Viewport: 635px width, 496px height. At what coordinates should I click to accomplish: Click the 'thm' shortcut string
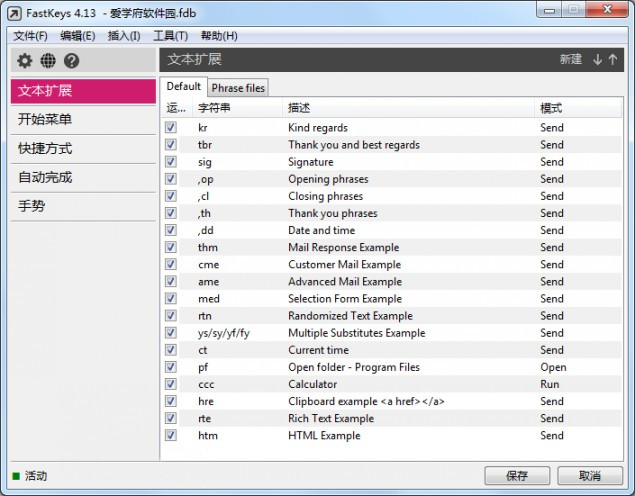[208, 247]
